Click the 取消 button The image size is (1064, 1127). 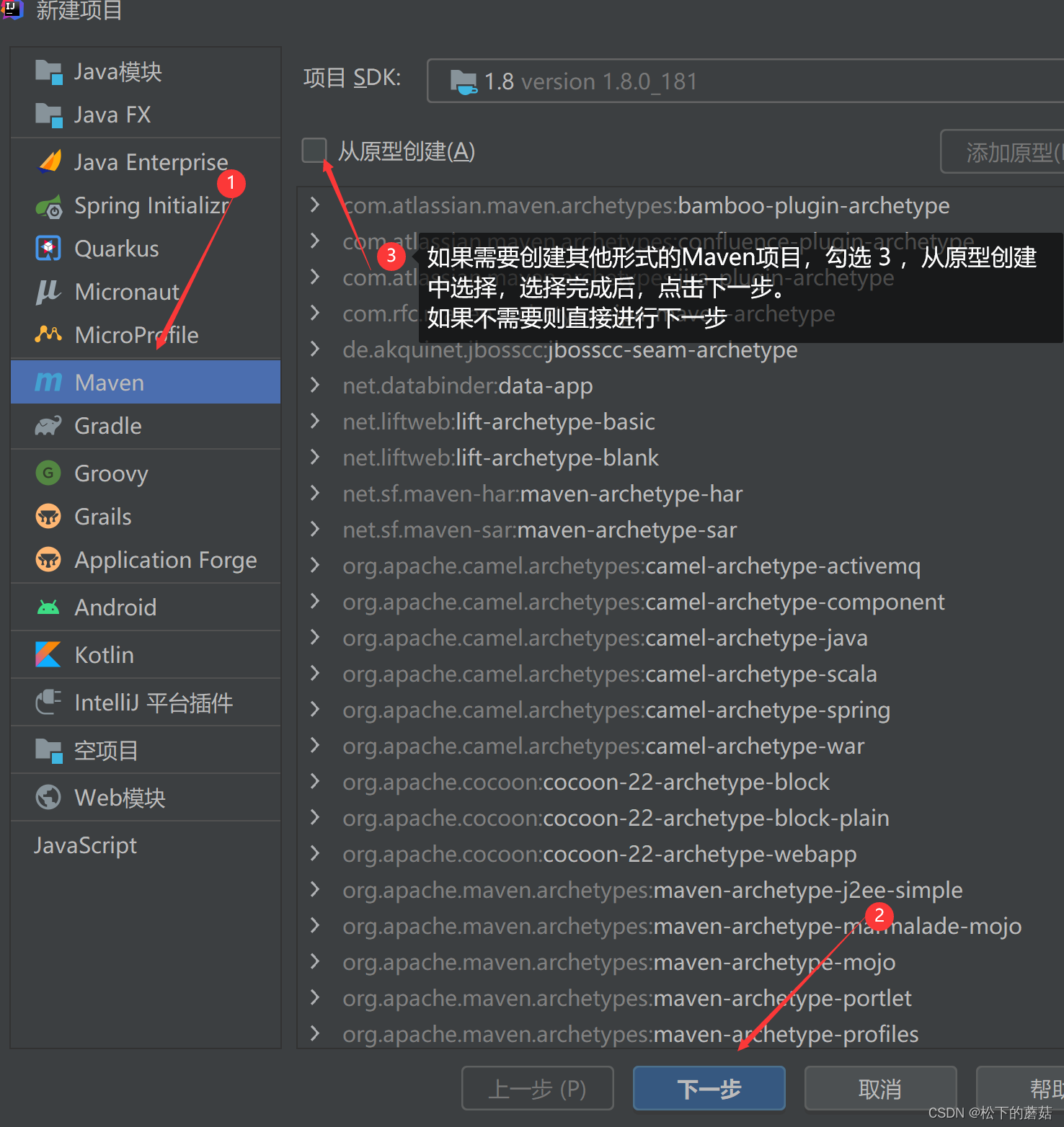[880, 1088]
